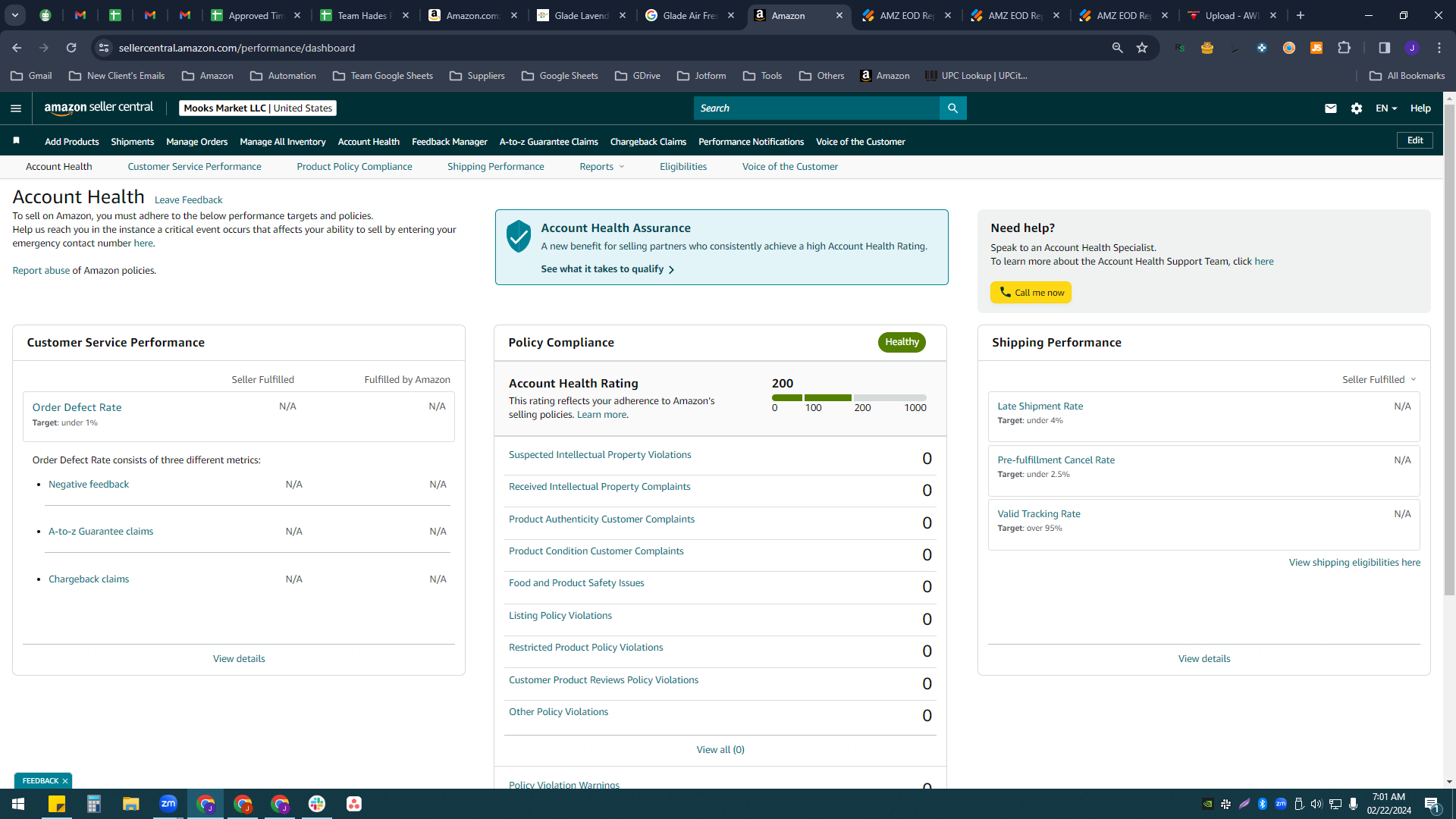Open the messages envelope icon

click(1330, 108)
